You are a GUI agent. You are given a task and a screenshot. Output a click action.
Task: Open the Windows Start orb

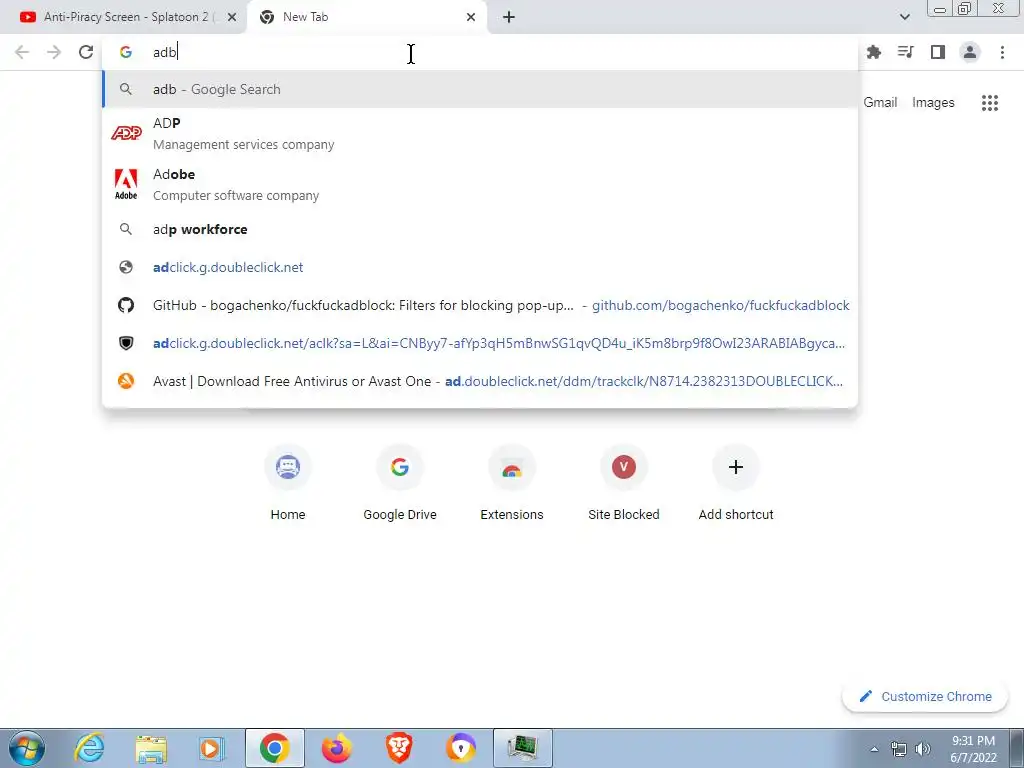[27, 748]
